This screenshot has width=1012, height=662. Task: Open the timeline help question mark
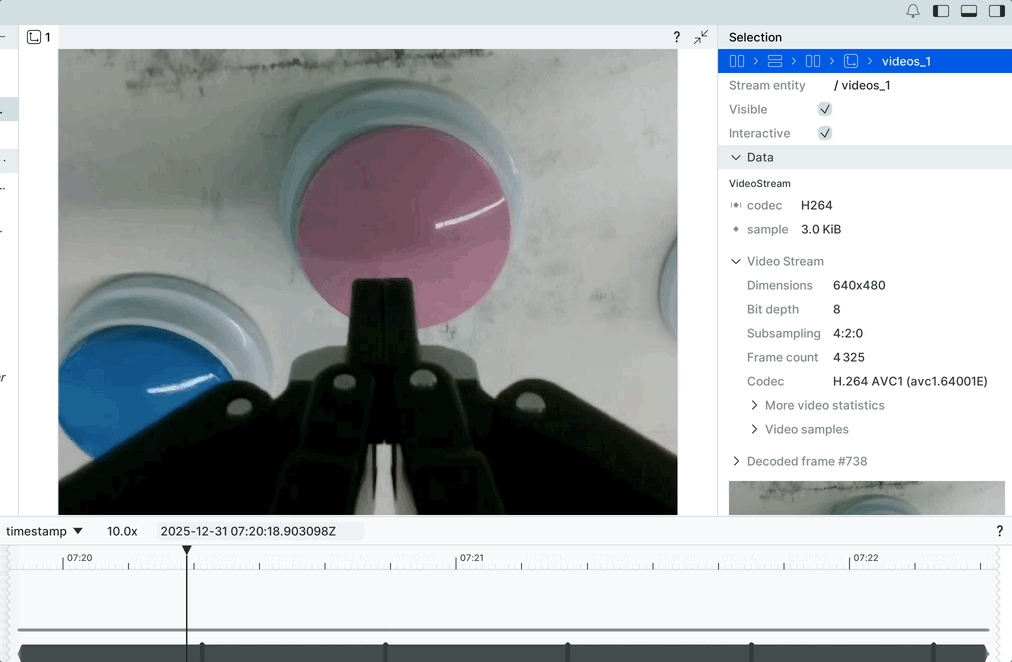(x=1000, y=531)
